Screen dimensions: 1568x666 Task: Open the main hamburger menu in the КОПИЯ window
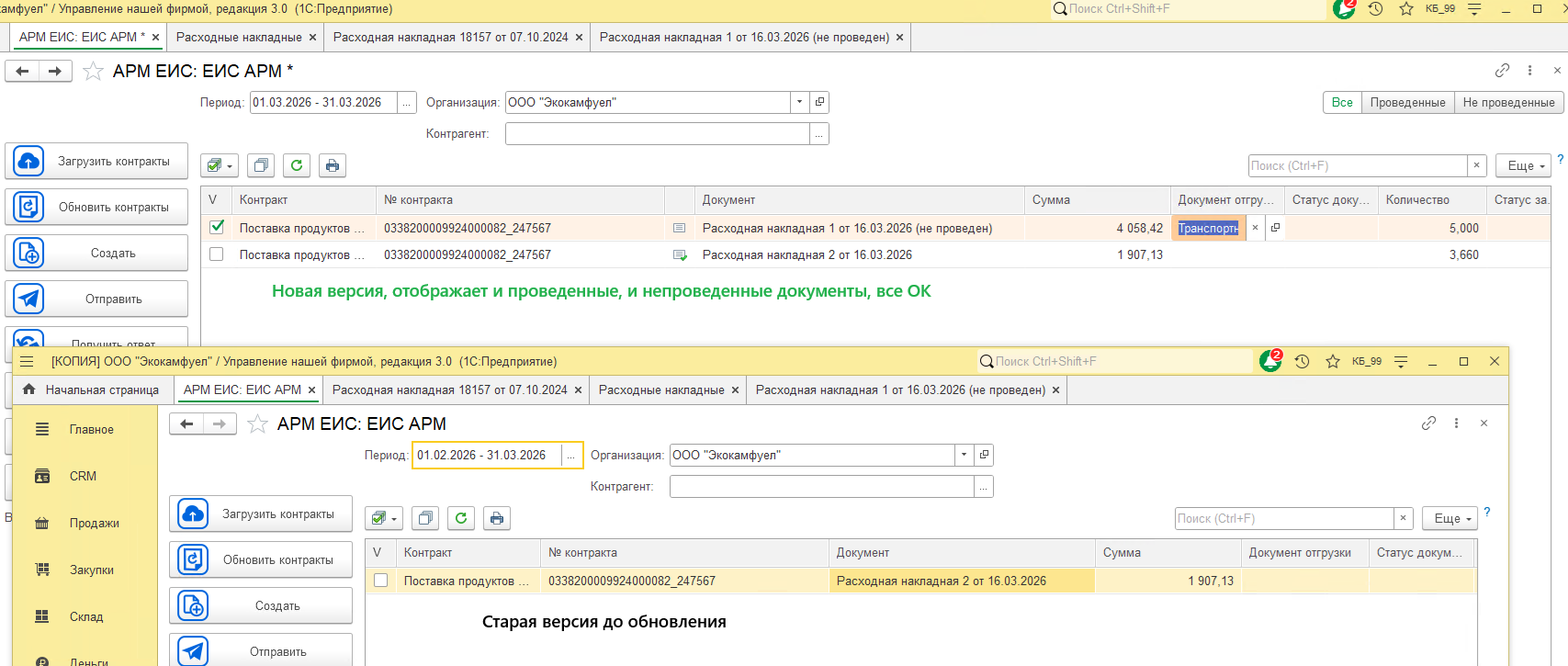point(27,362)
